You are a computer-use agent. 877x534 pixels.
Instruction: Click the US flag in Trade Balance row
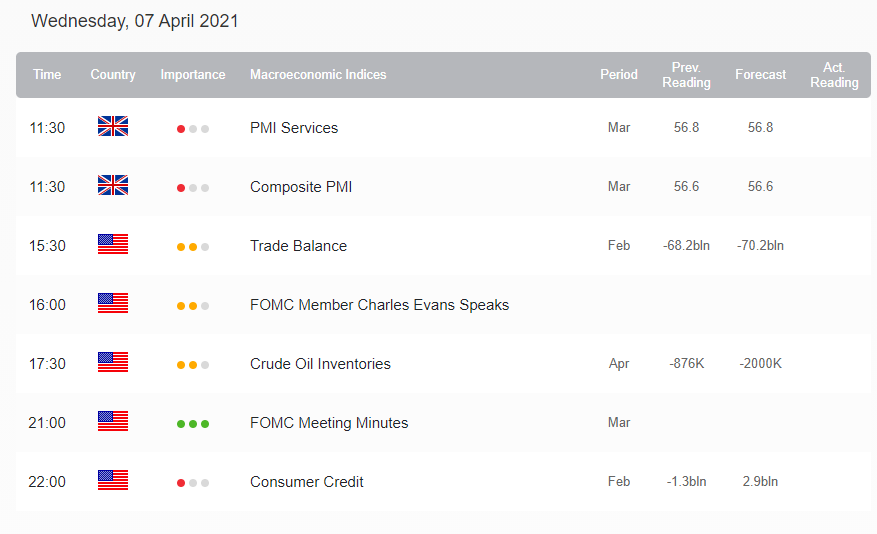pyautogui.click(x=113, y=245)
